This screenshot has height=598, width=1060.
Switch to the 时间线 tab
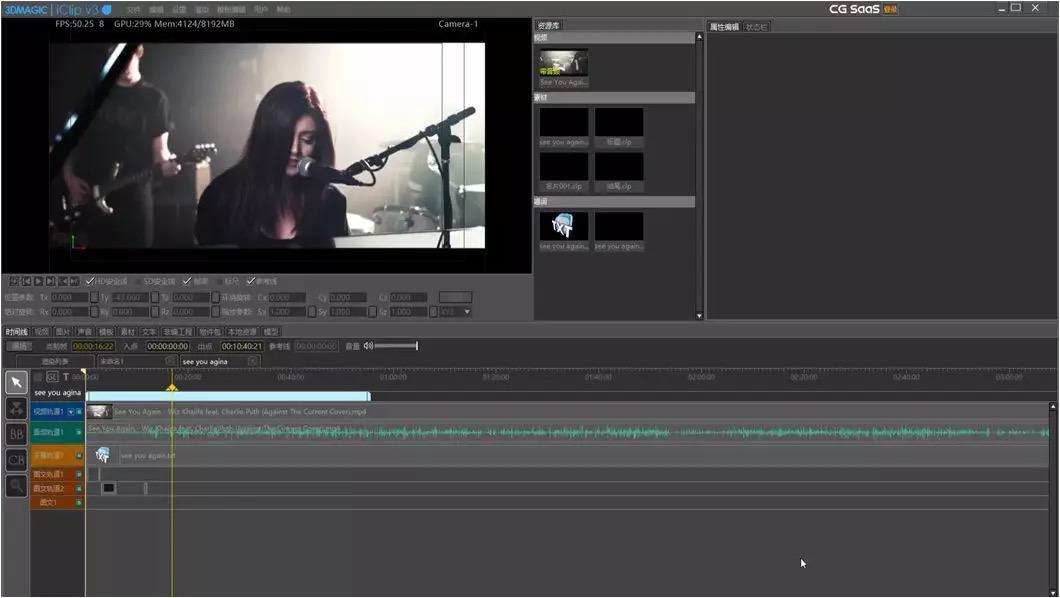(x=16, y=332)
